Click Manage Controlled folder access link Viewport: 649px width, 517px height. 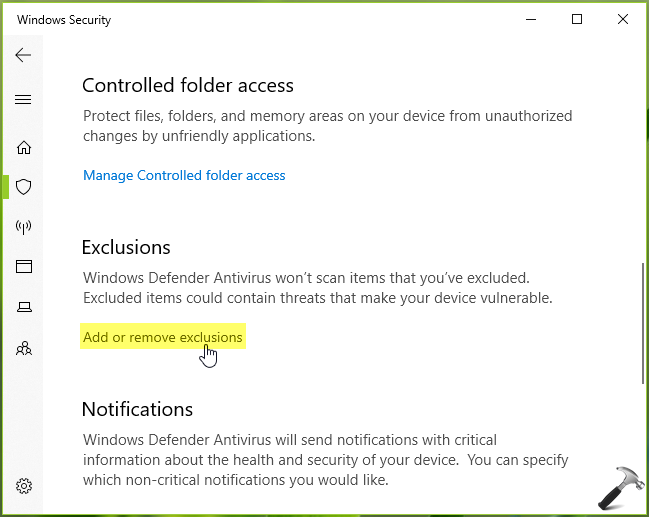(x=184, y=176)
